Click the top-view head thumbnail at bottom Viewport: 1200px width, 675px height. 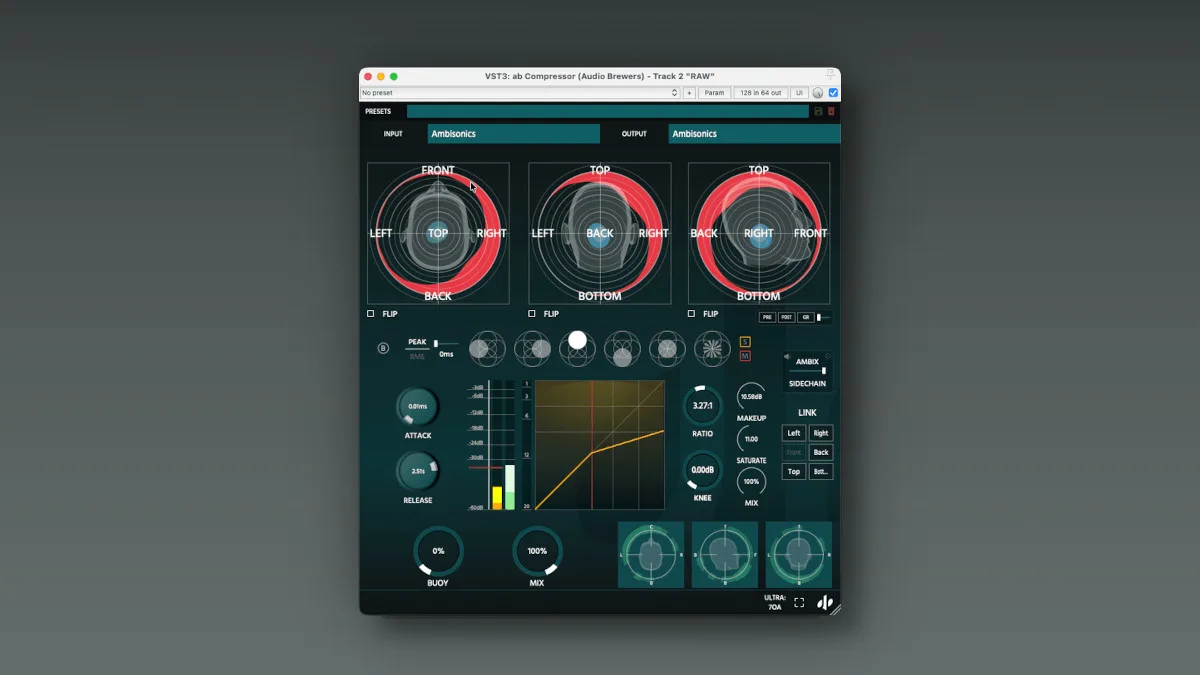click(x=651, y=555)
